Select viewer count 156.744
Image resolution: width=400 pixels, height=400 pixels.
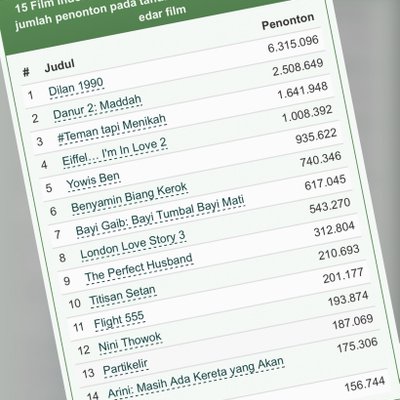coord(365,384)
